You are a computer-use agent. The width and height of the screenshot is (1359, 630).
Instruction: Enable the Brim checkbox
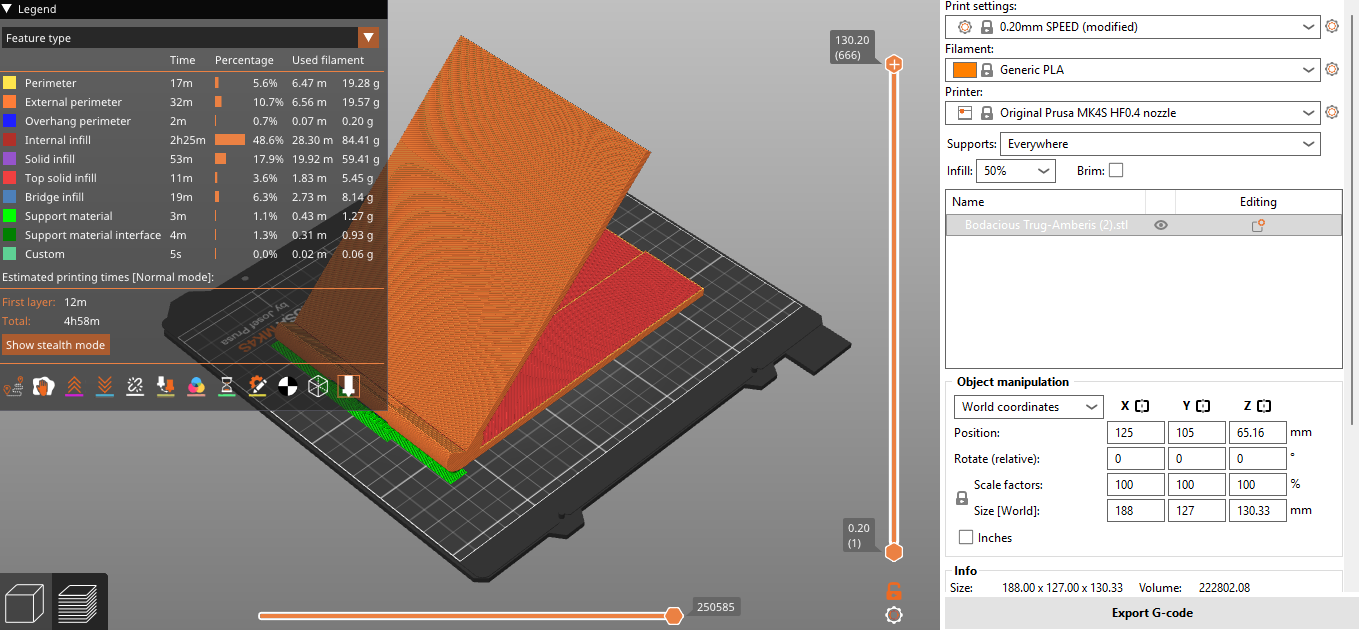[x=1116, y=171]
